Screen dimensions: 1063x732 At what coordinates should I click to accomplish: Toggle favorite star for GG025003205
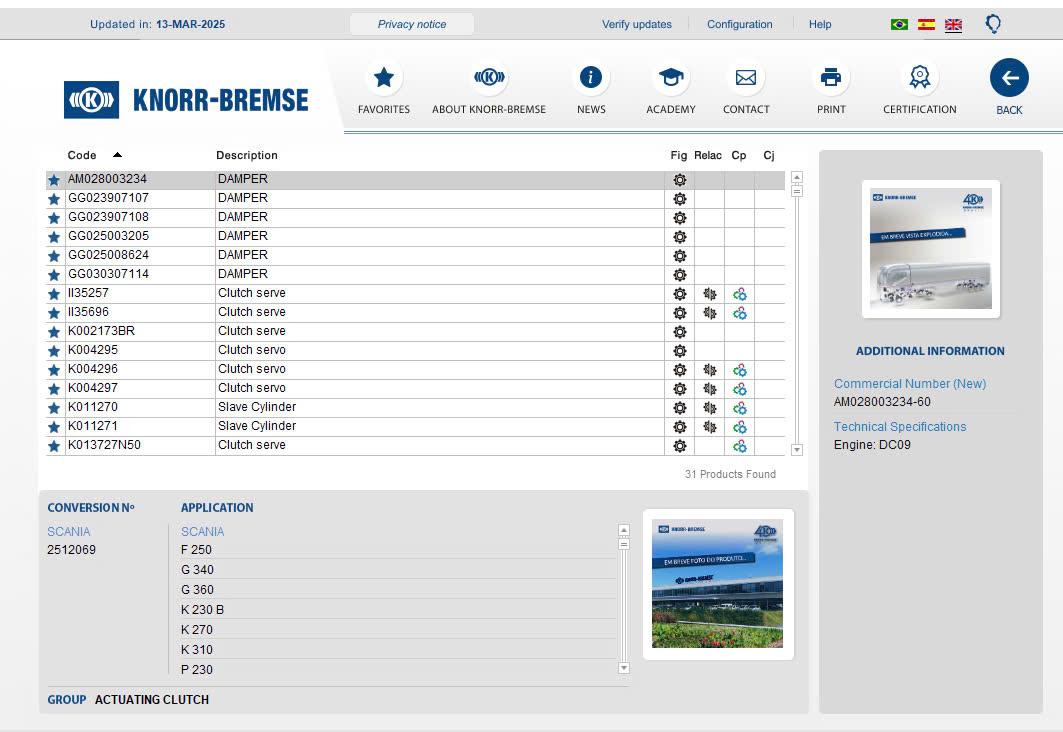coord(54,237)
